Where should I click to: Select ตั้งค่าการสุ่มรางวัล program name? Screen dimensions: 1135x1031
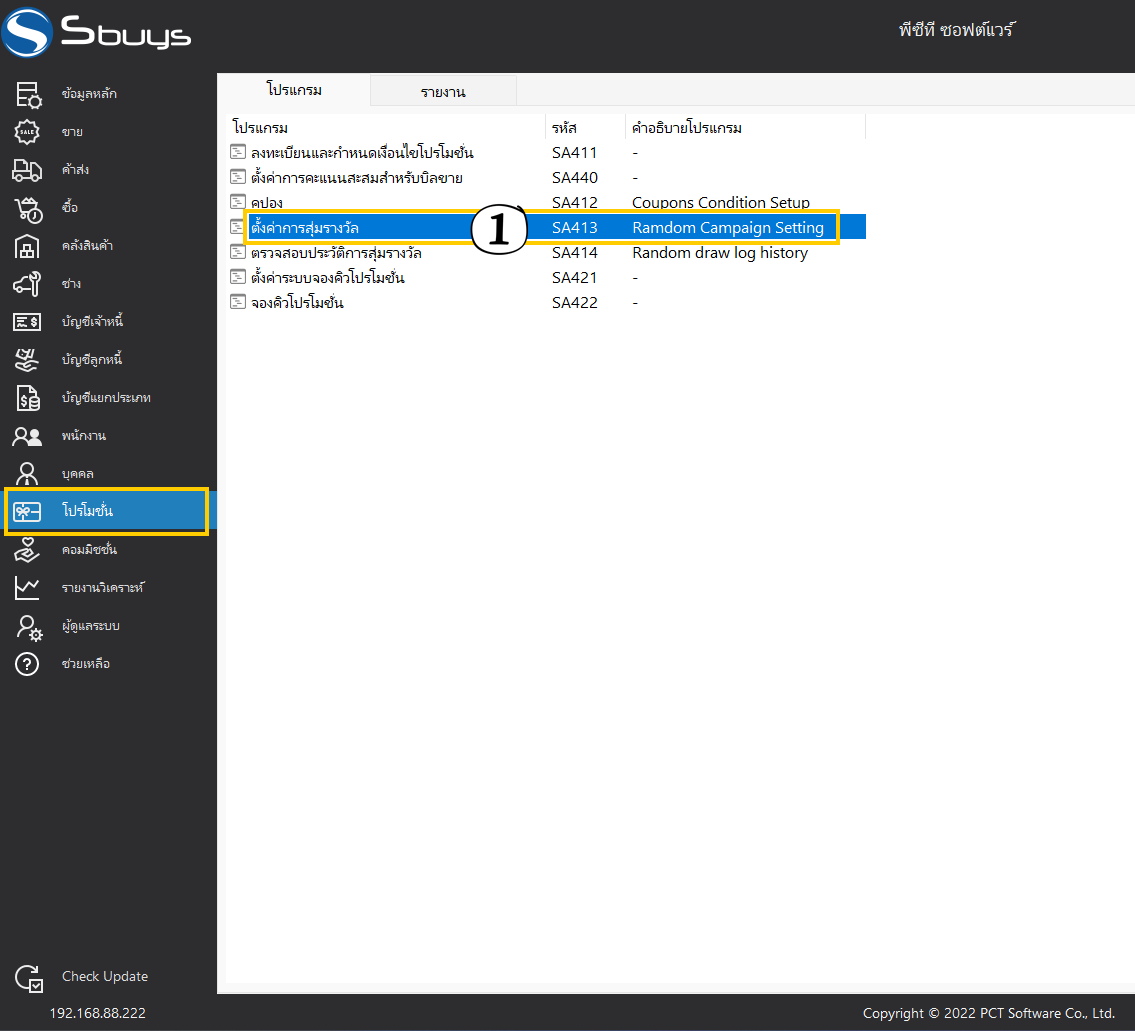305,228
